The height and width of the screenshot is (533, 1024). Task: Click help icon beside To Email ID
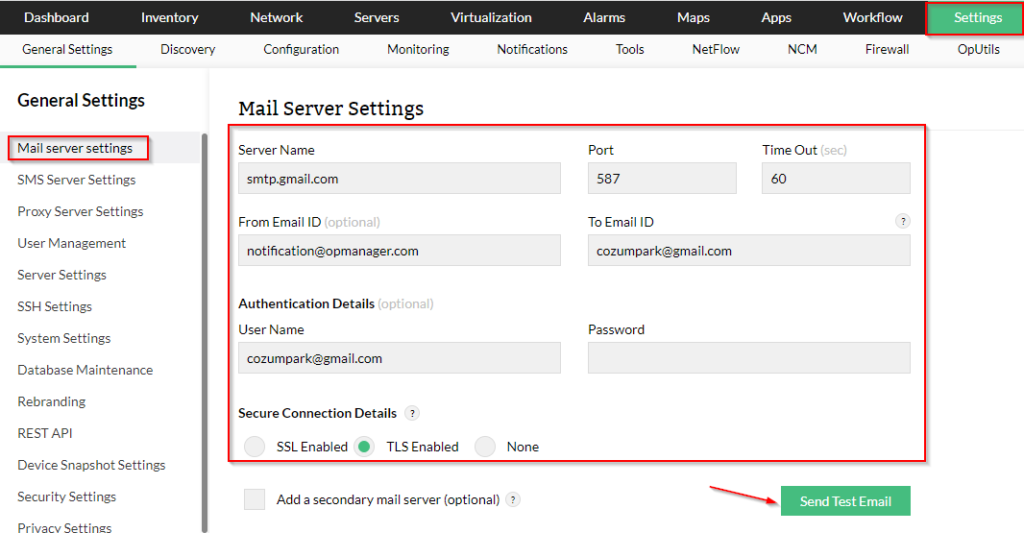point(903,221)
